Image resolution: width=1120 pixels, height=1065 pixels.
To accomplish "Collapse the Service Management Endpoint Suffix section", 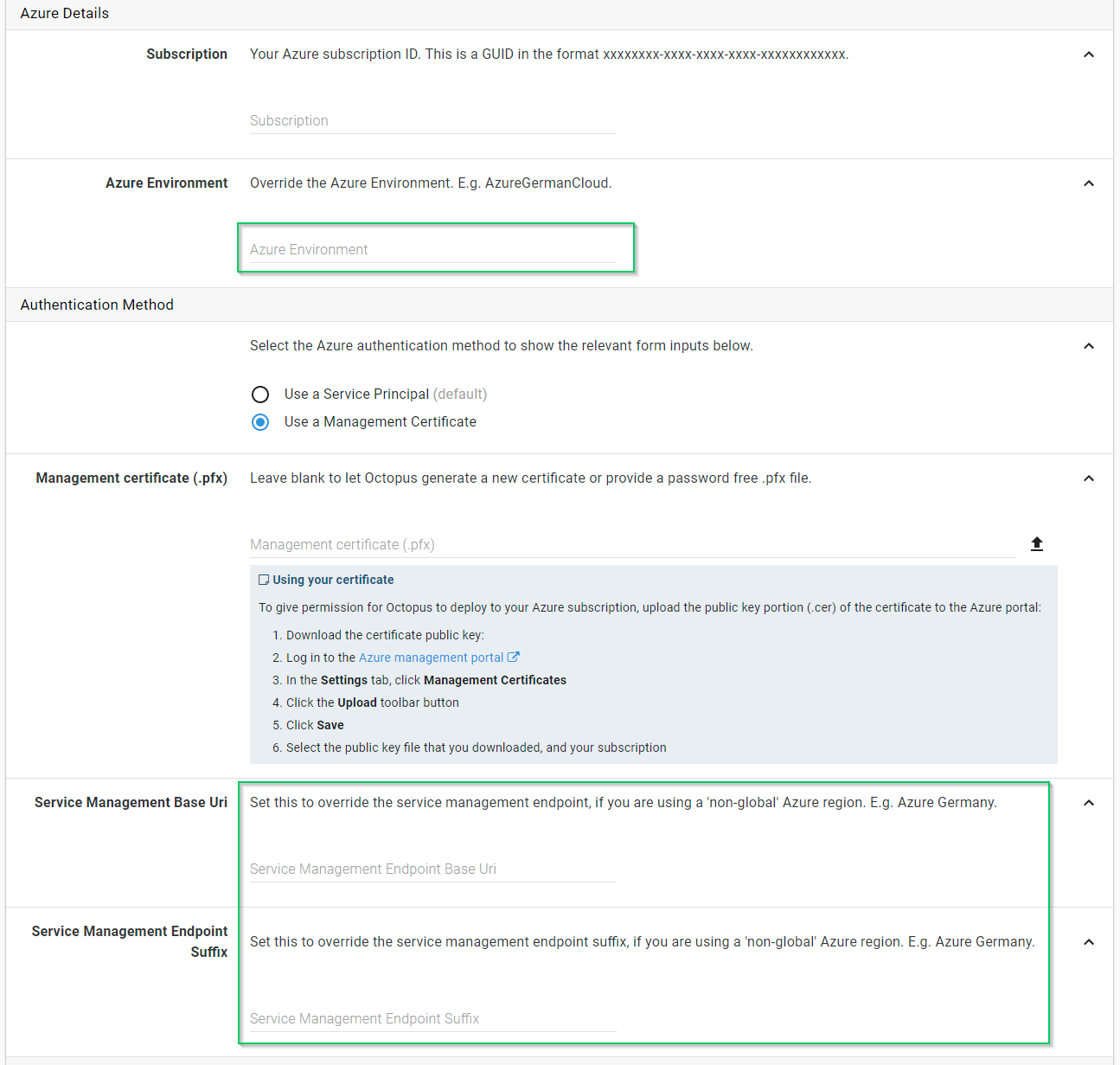I will pos(1089,941).
